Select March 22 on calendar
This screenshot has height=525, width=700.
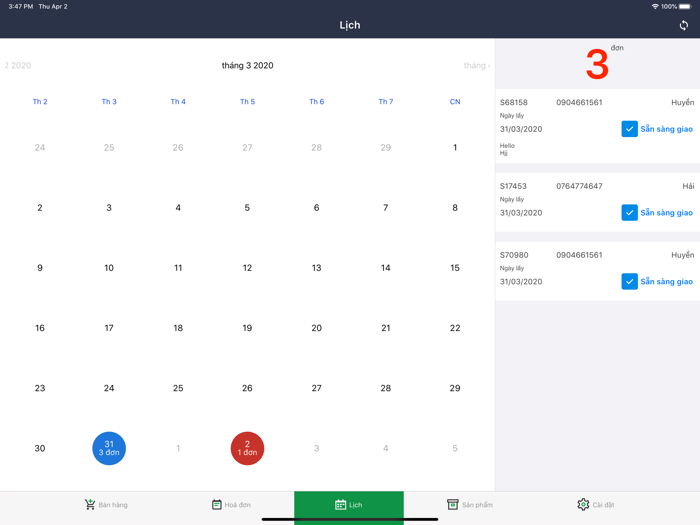pyautogui.click(x=455, y=328)
